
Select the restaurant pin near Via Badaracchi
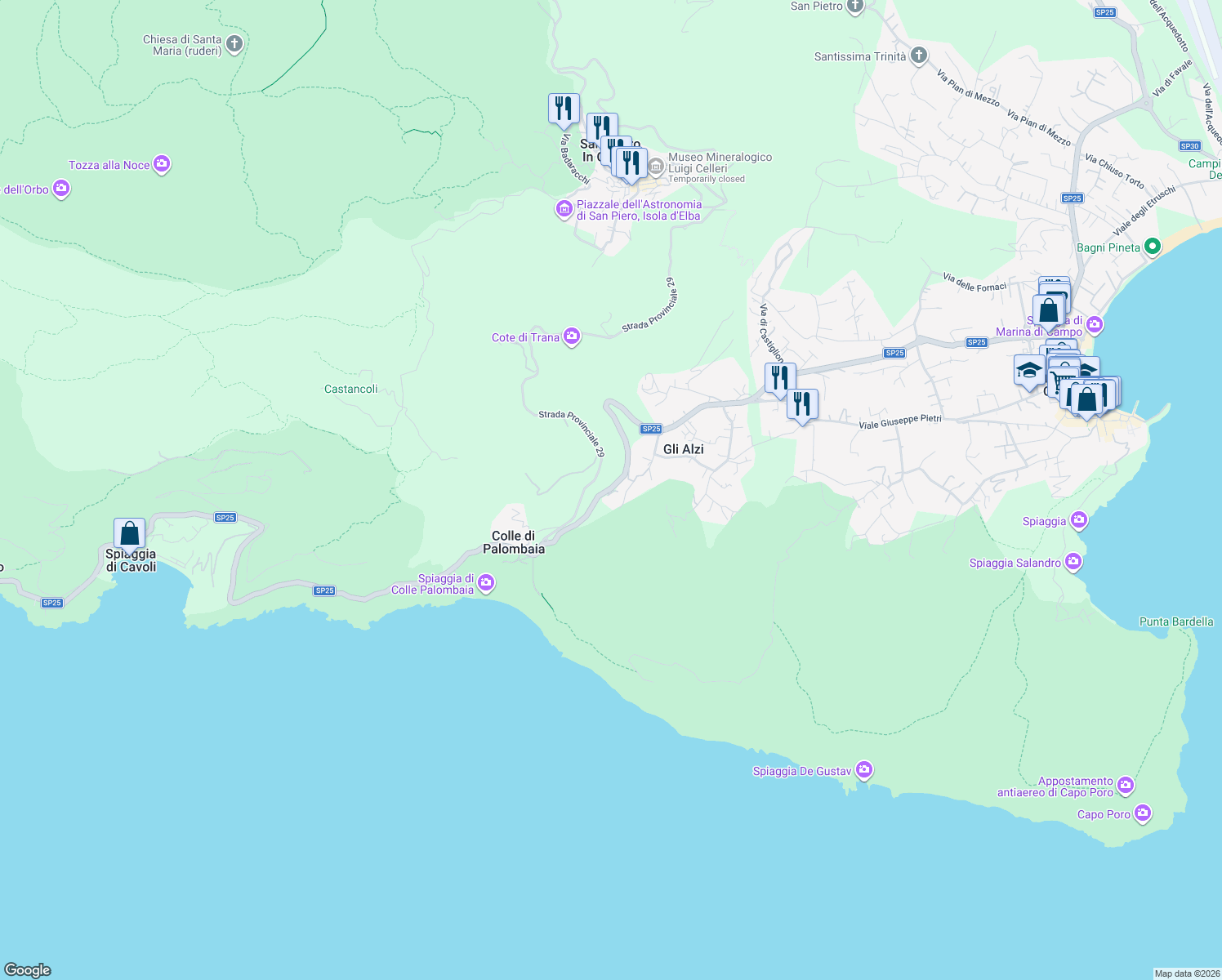tap(564, 109)
